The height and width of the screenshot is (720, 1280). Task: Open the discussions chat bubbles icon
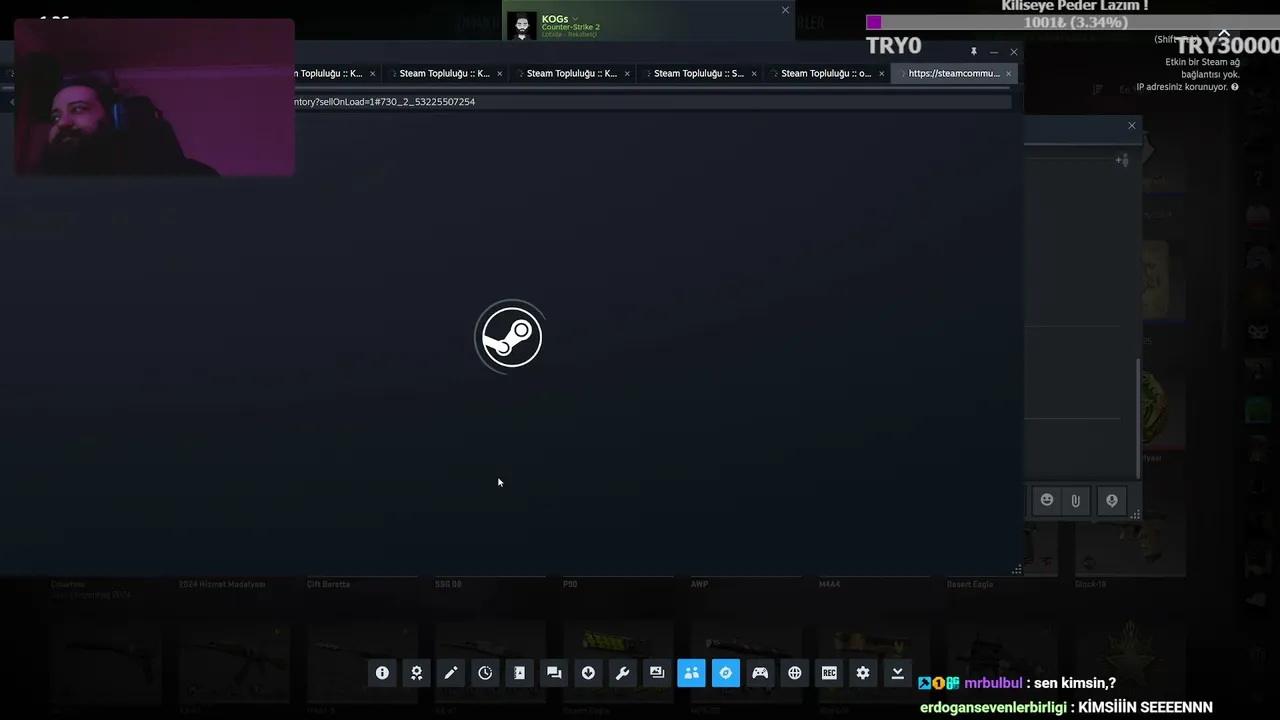tap(554, 673)
